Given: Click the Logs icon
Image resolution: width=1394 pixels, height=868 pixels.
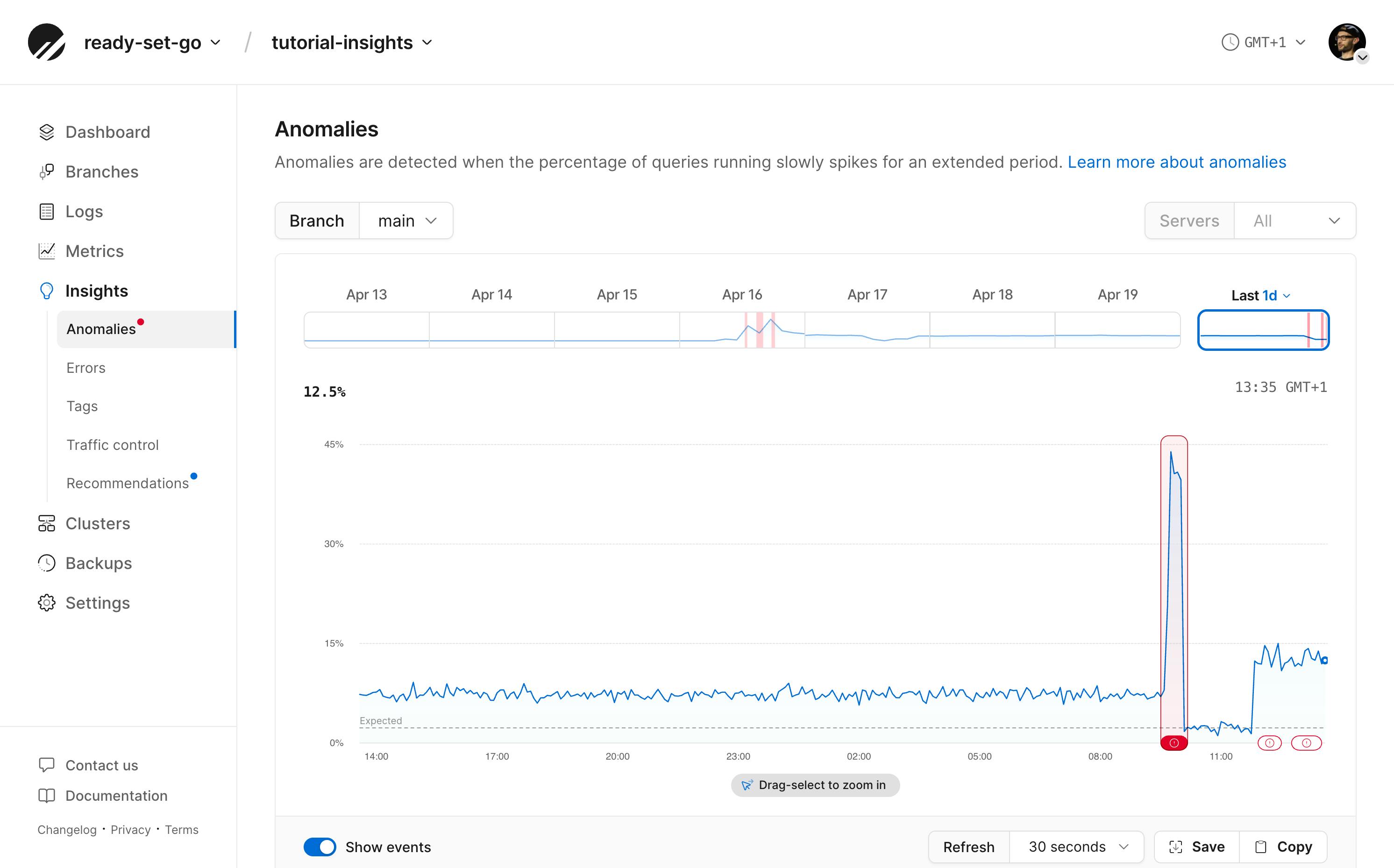Looking at the screenshot, I should click(x=47, y=211).
